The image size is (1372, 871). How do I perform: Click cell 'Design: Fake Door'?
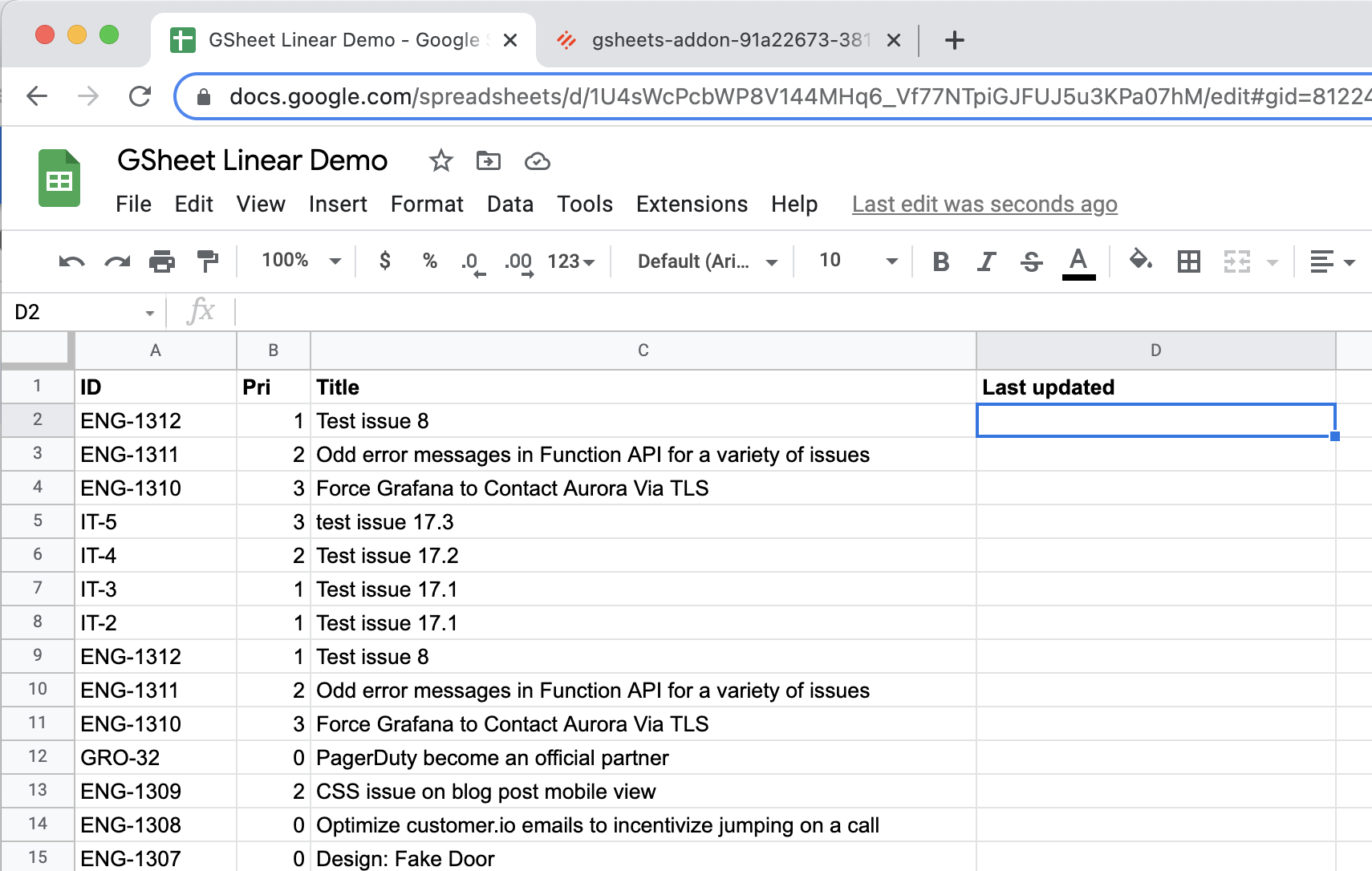[643, 857]
